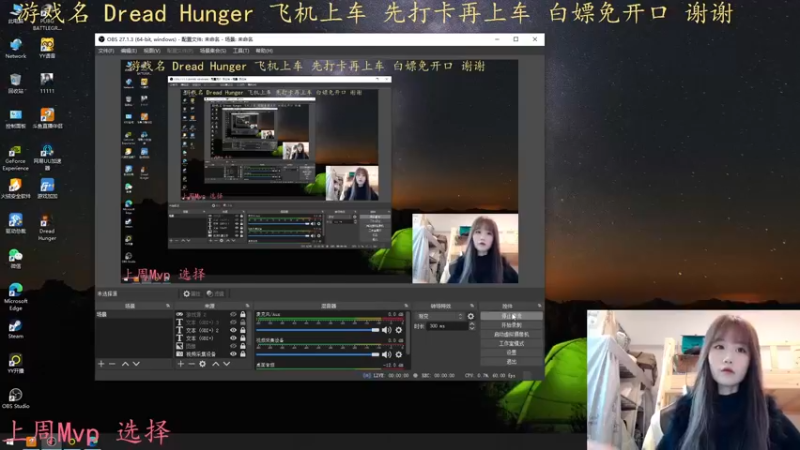Screen dimensions: 800x450
Task: Click the transition duration 300 ms field
Action: [x=447, y=326]
